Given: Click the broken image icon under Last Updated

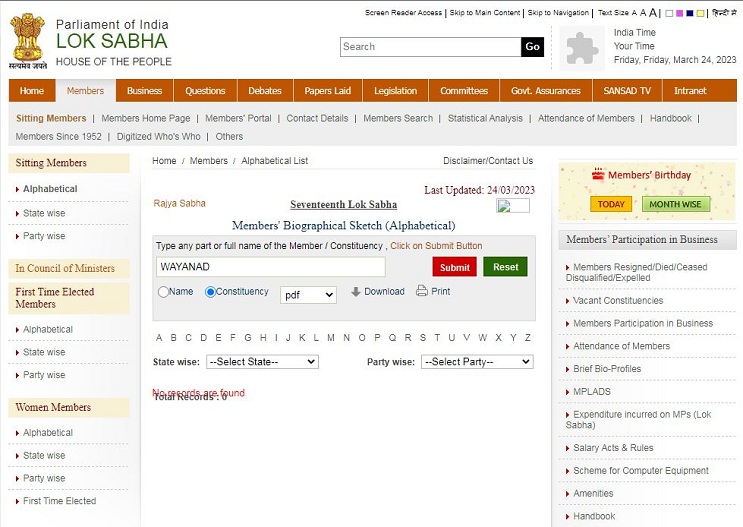Looking at the screenshot, I should (x=513, y=206).
